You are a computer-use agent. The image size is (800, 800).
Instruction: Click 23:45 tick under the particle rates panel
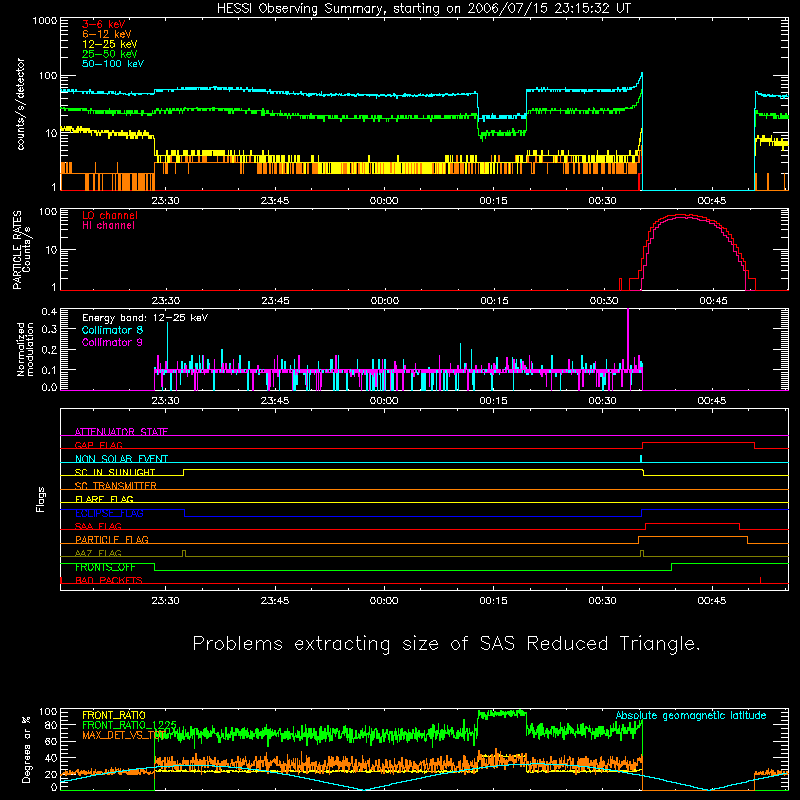(x=276, y=301)
